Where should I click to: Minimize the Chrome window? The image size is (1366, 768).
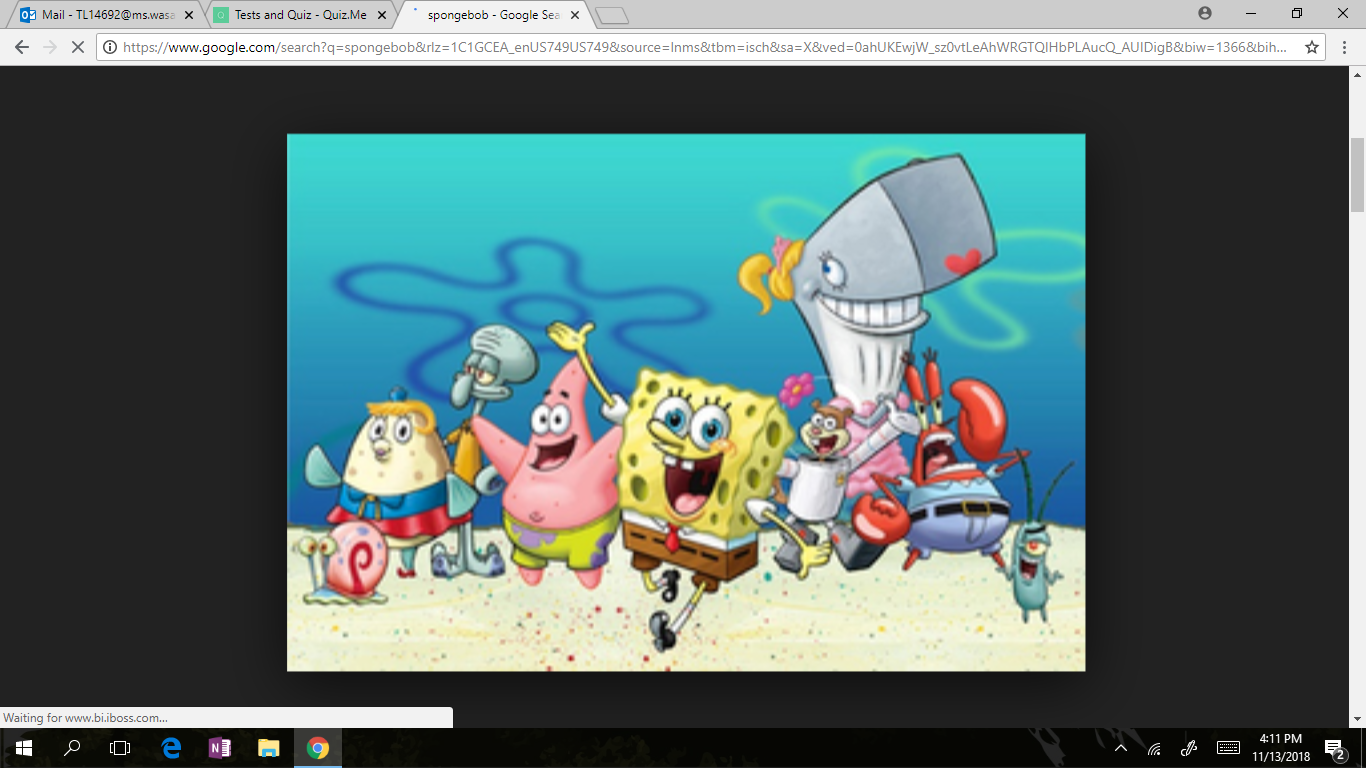tap(1251, 13)
